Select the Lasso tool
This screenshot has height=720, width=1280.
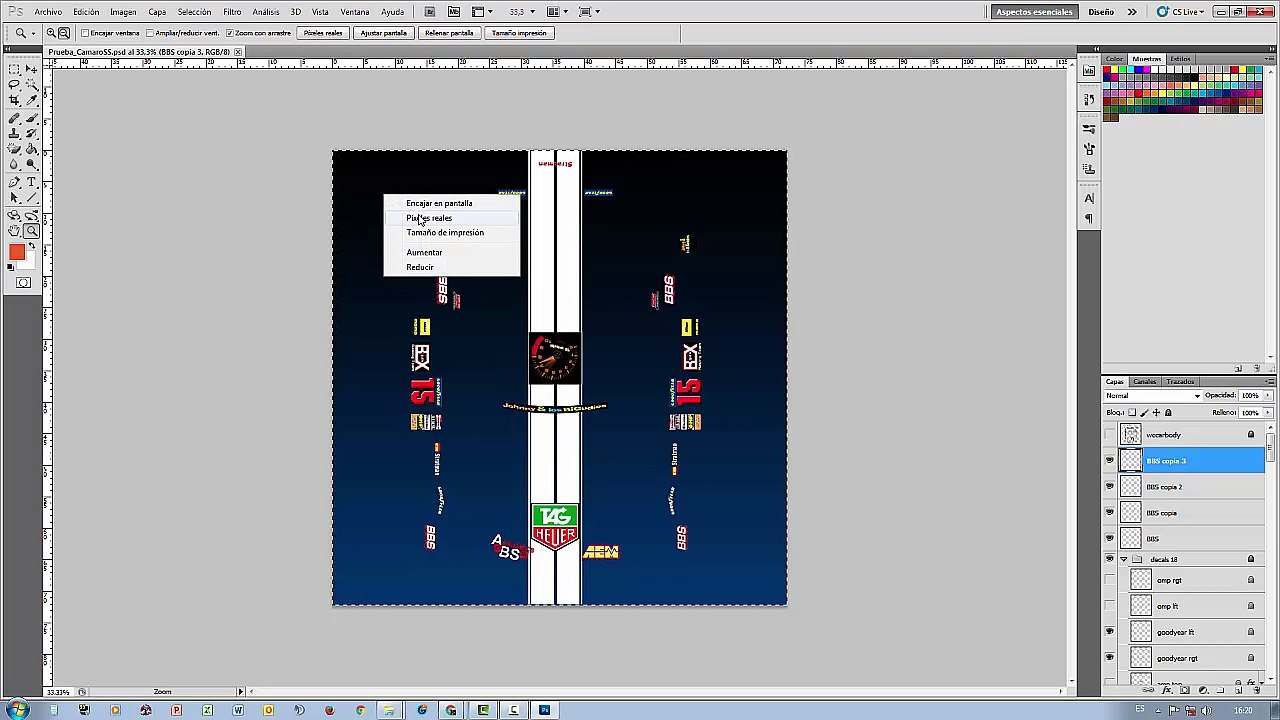click(x=15, y=85)
